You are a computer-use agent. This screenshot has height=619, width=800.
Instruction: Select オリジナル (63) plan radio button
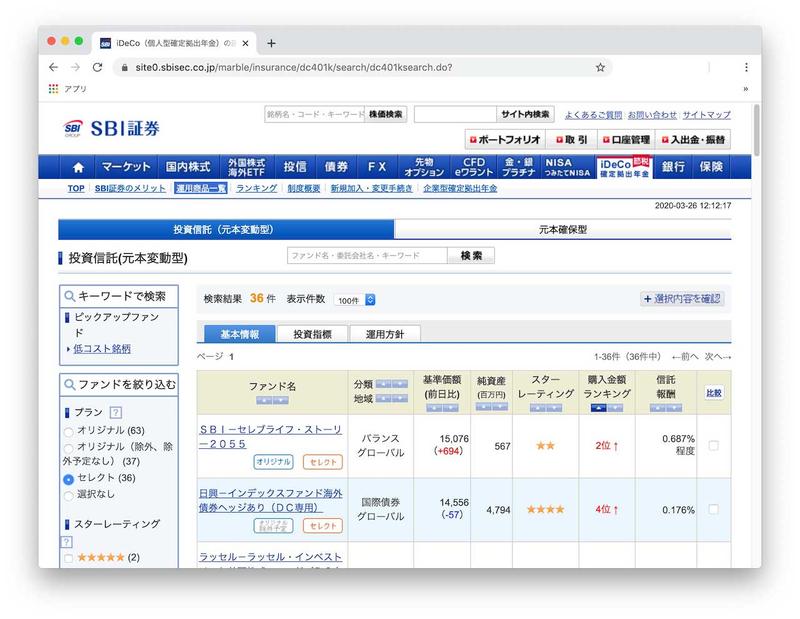68,432
